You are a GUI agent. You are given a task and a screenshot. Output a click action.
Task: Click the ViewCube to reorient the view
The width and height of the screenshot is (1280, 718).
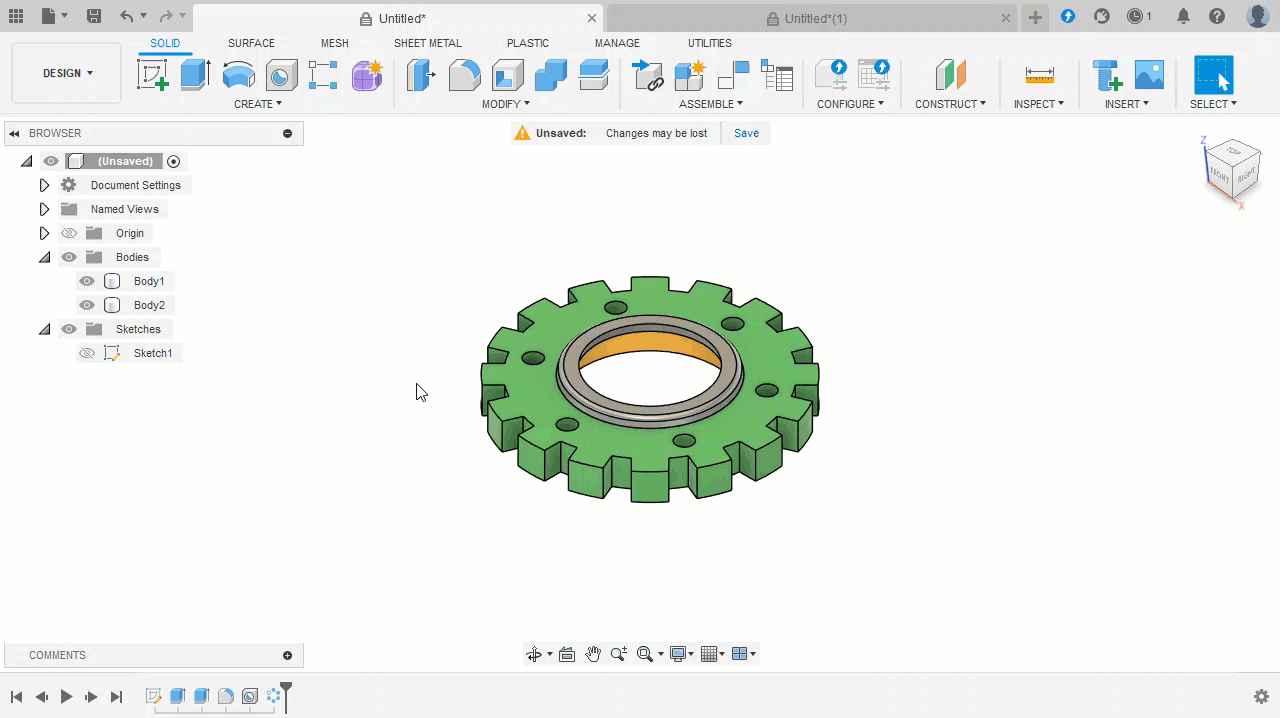pos(1232,172)
